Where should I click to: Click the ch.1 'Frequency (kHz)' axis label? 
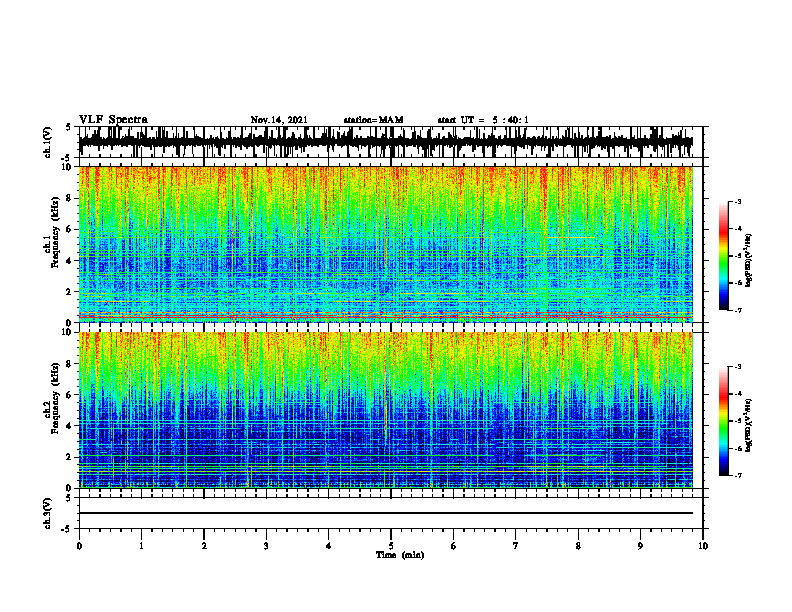[x=56, y=232]
